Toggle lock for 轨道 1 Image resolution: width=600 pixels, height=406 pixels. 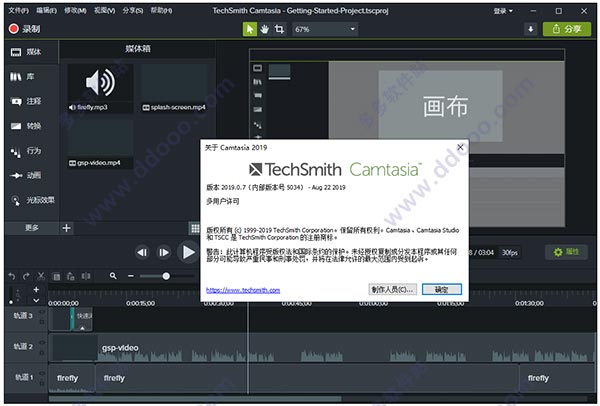tap(42, 383)
